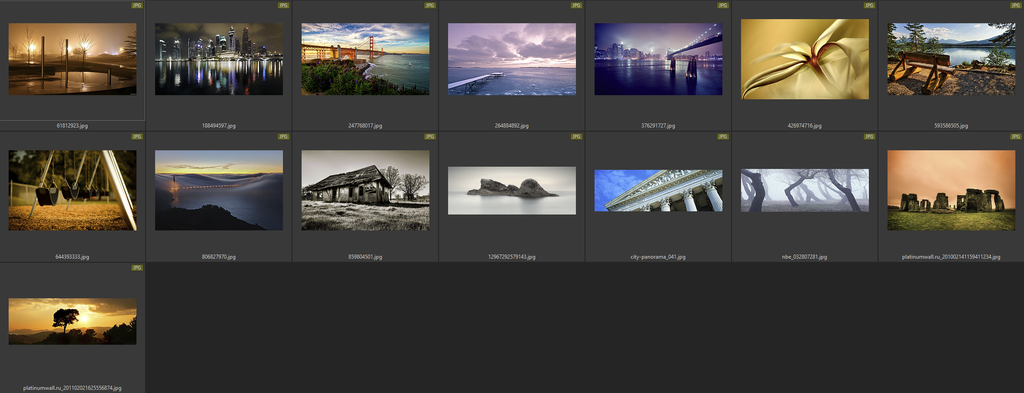Click the JPG badge on 644393333.jpg
The height and width of the screenshot is (393, 1024).
pos(137,136)
